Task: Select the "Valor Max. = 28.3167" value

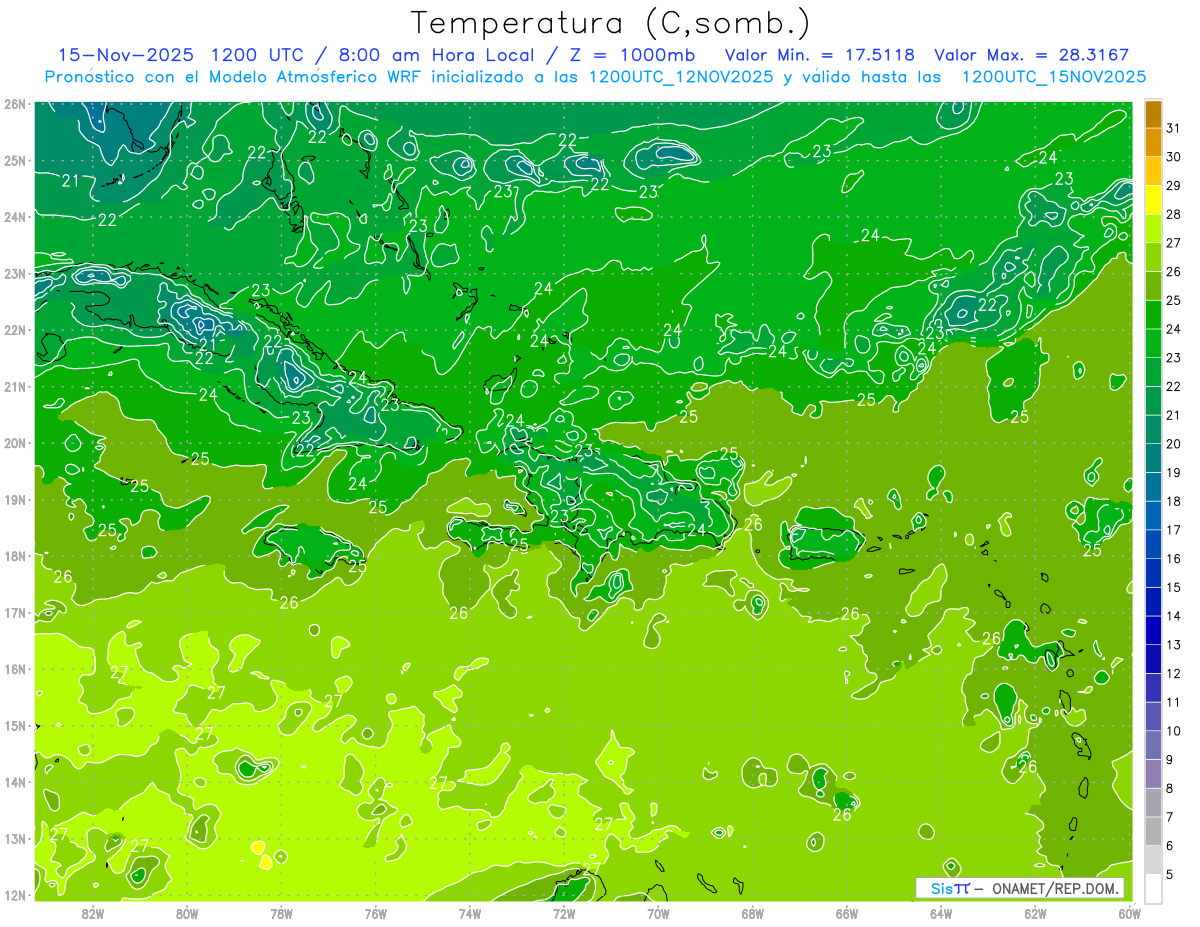Action: (x=1032, y=55)
